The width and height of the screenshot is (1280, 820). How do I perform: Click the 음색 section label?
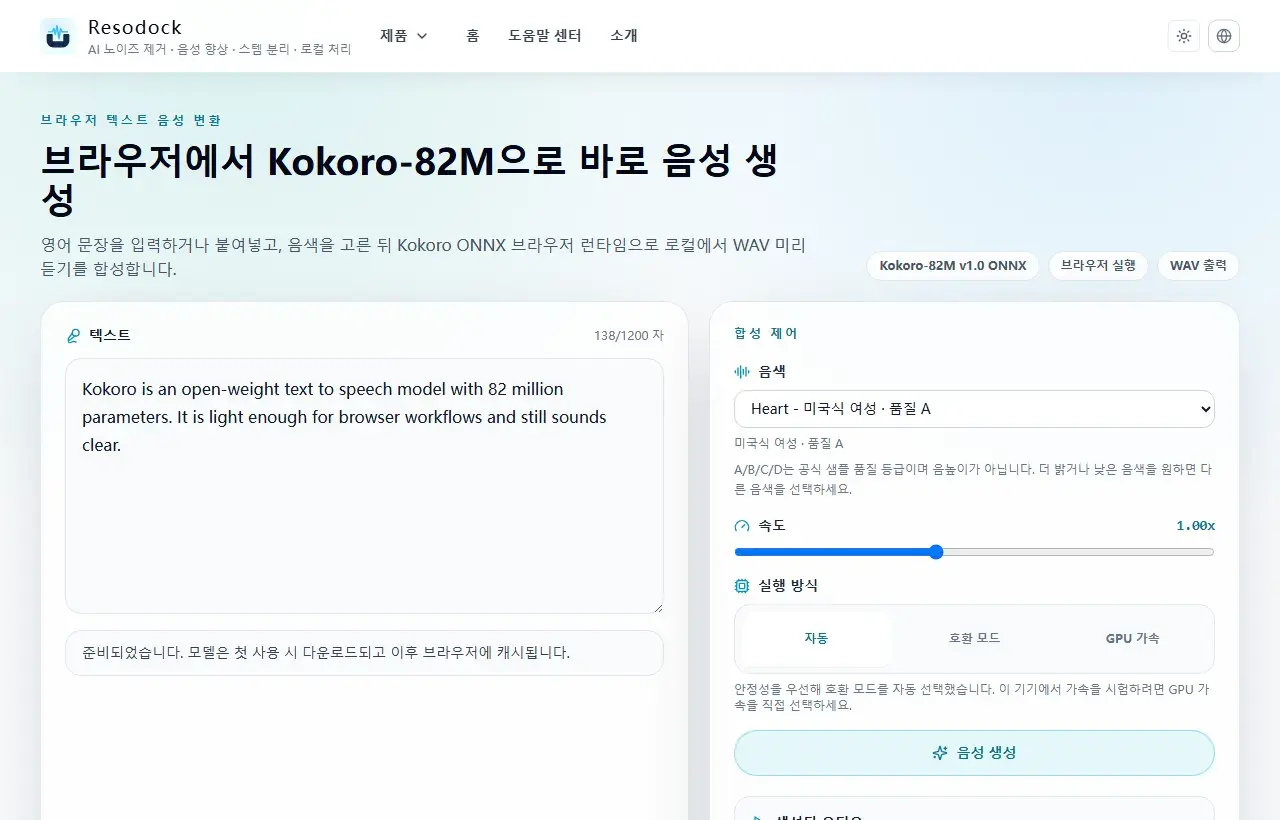(x=772, y=371)
